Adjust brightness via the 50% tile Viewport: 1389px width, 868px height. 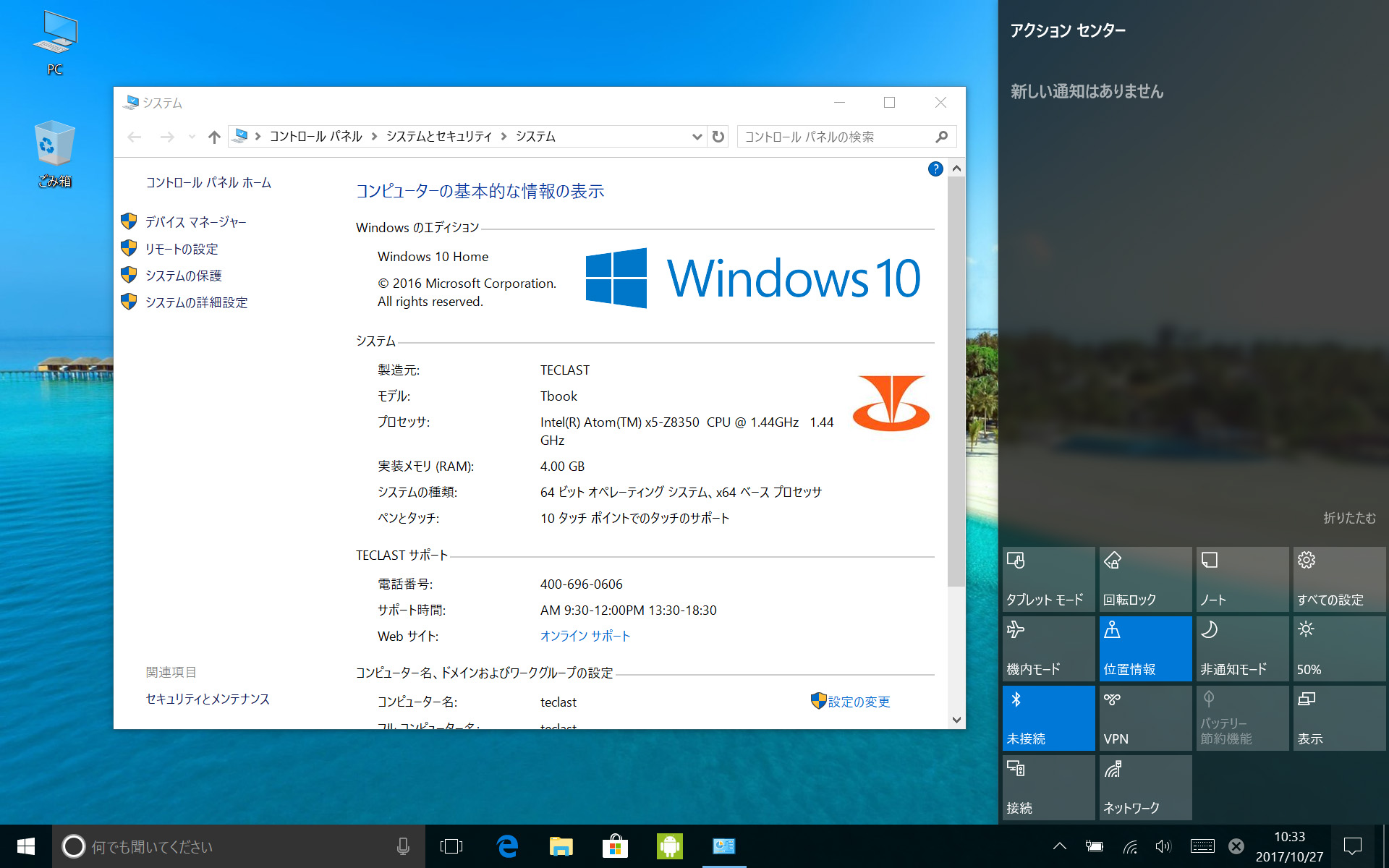(1338, 648)
